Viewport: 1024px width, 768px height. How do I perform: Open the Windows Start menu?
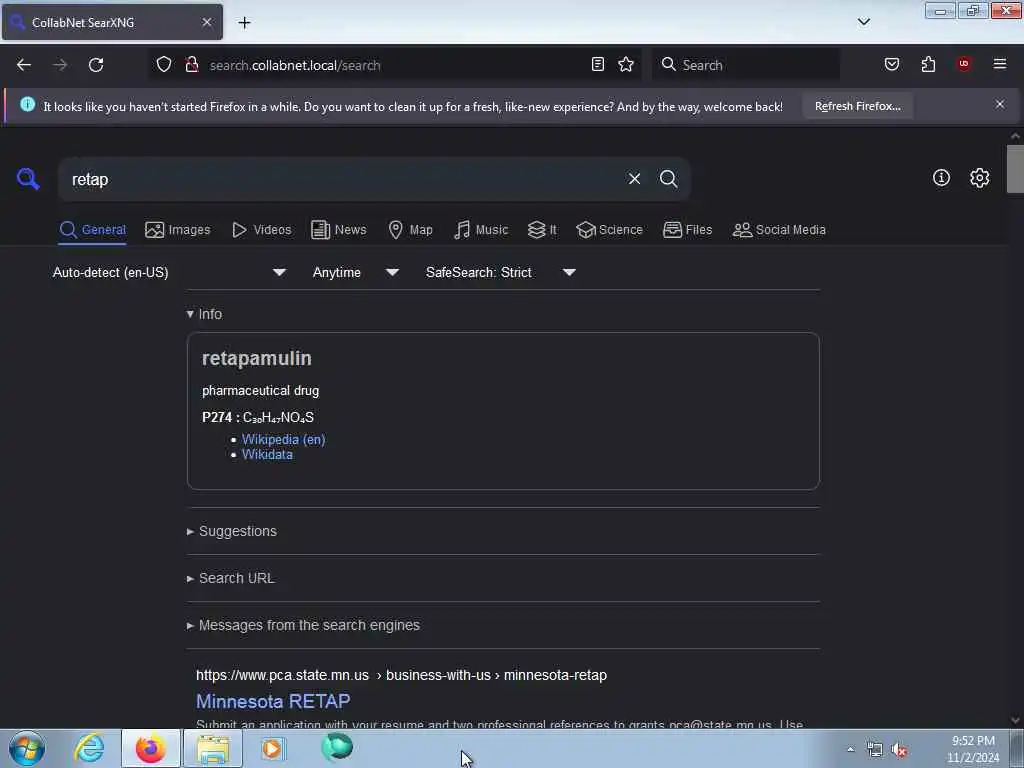(26, 748)
